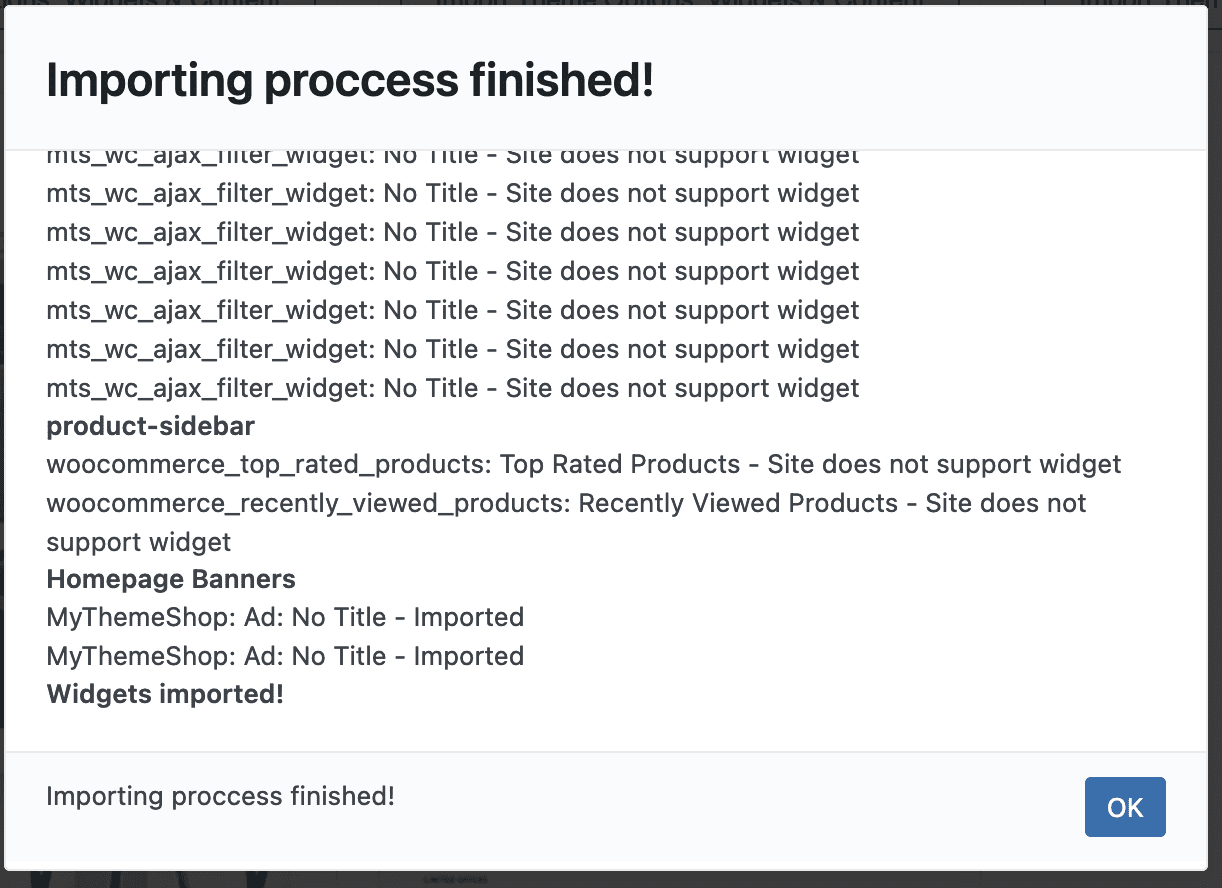Viewport: 1222px width, 888px height.
Task: Click the 'Recently Viewed Products' widget title text
Action: [x=738, y=503]
